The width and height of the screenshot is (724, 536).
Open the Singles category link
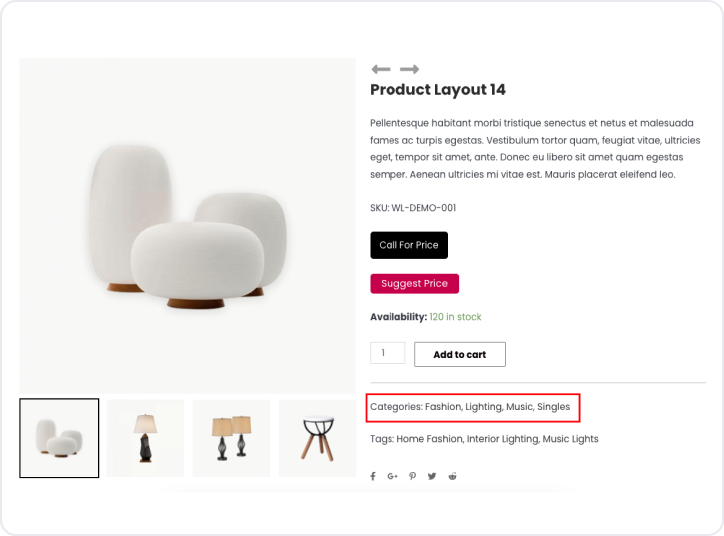click(553, 407)
